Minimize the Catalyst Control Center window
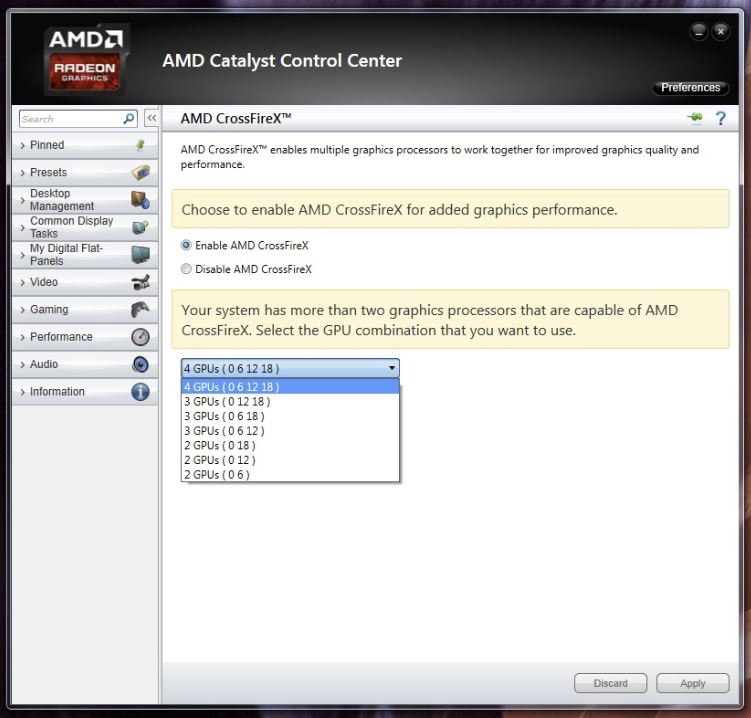751x718 pixels. tap(699, 32)
